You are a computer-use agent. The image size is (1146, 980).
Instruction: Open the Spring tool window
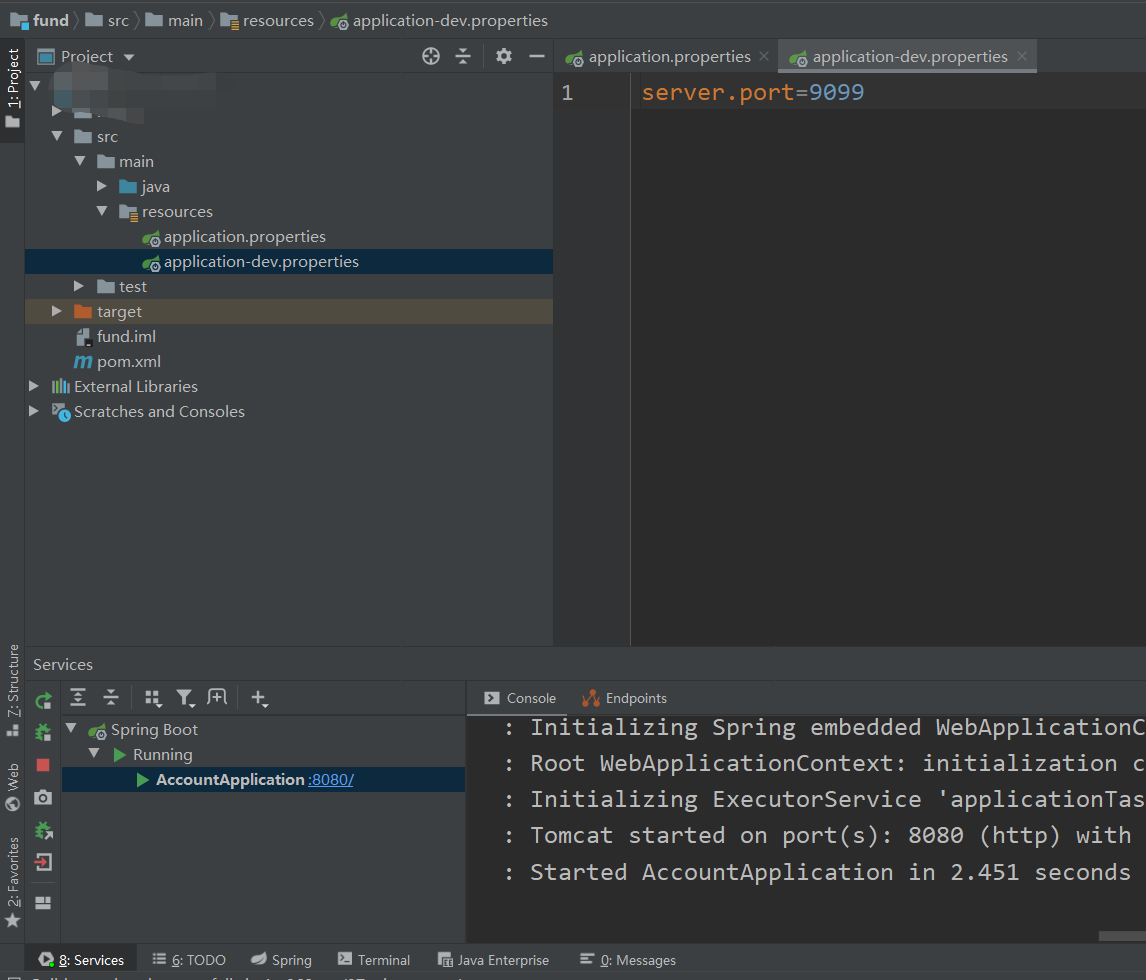(281, 960)
